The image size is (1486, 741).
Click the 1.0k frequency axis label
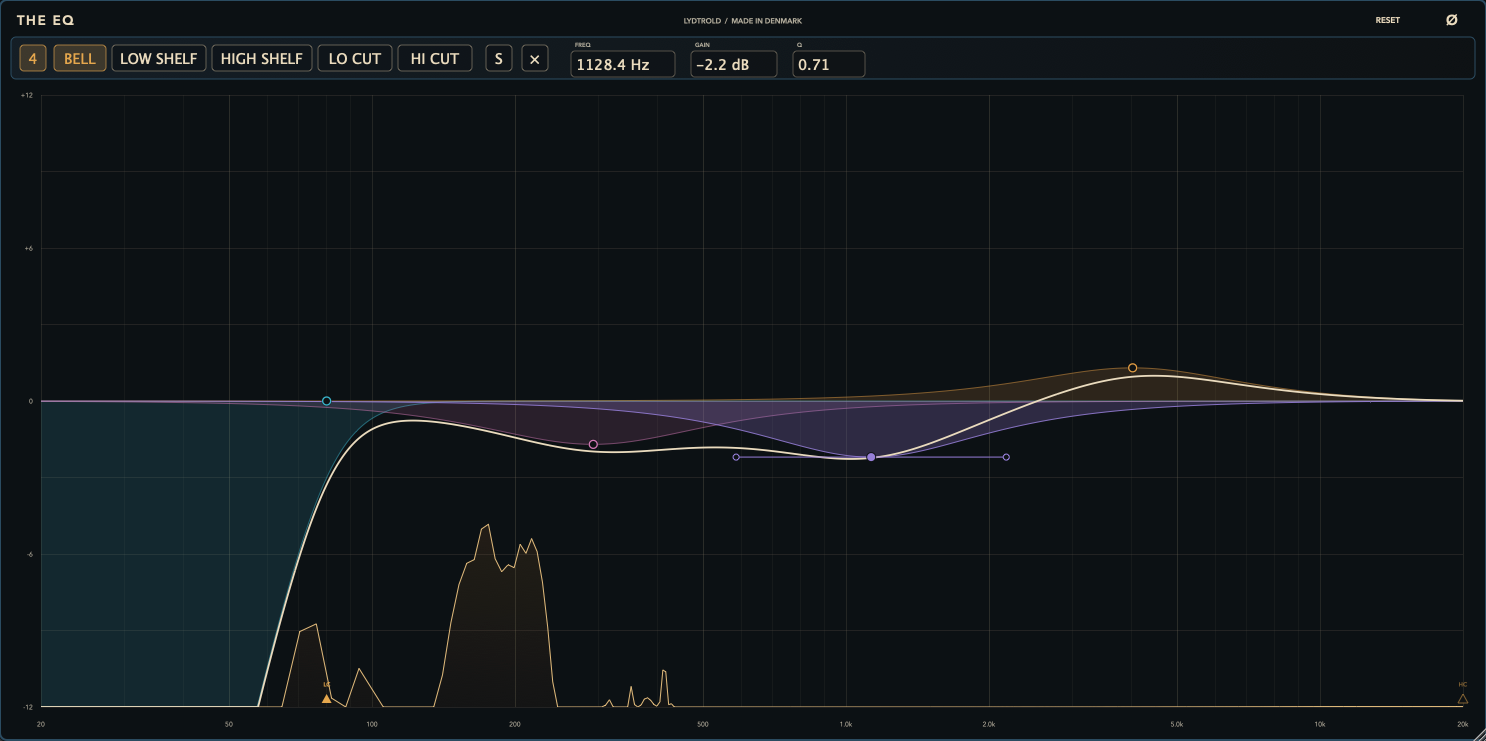click(x=846, y=724)
